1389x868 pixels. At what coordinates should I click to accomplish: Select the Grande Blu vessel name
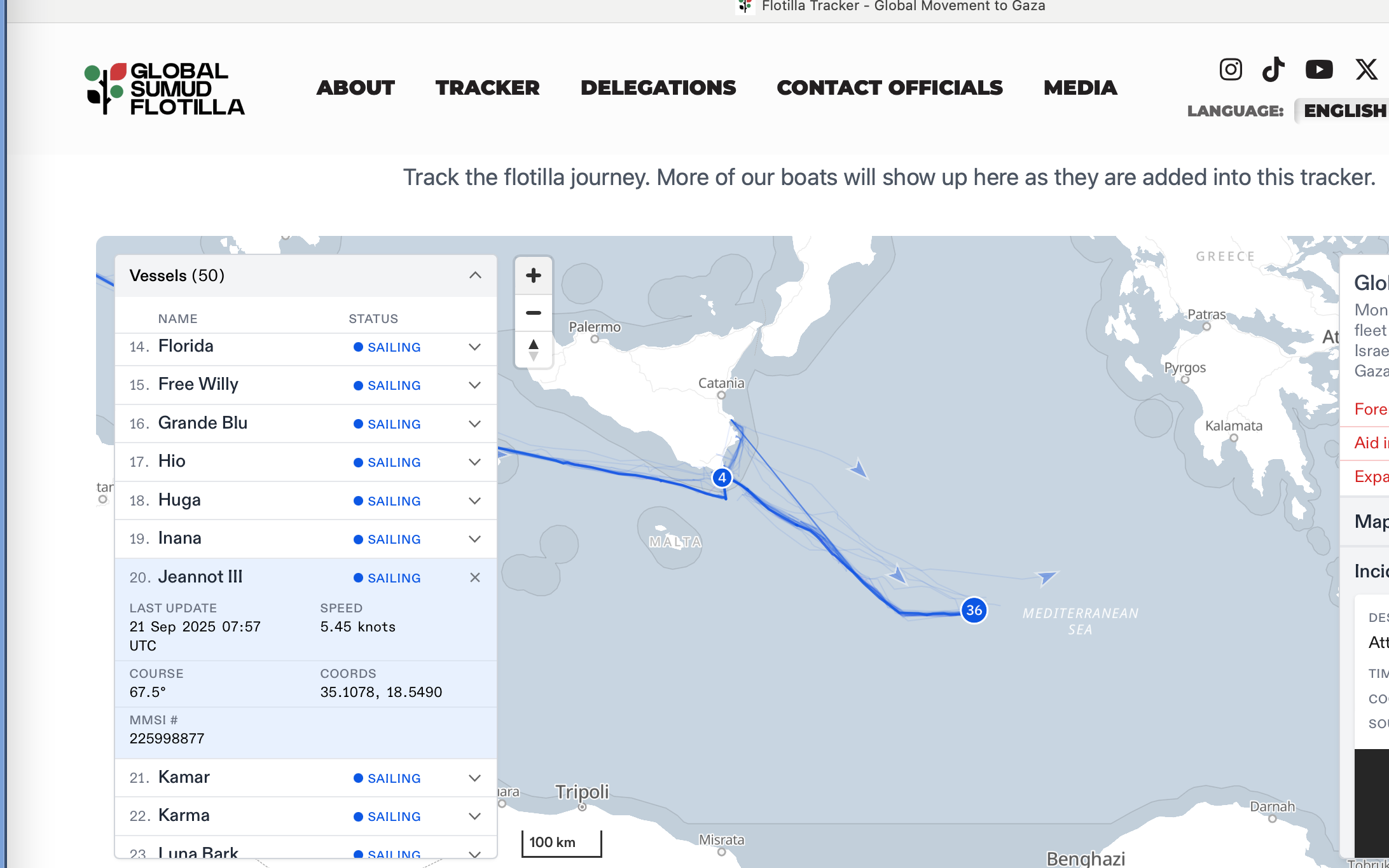click(x=202, y=423)
